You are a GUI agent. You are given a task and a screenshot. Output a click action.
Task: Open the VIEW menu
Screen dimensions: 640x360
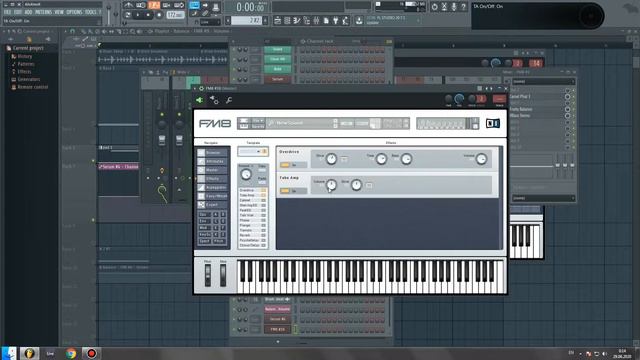coord(59,12)
